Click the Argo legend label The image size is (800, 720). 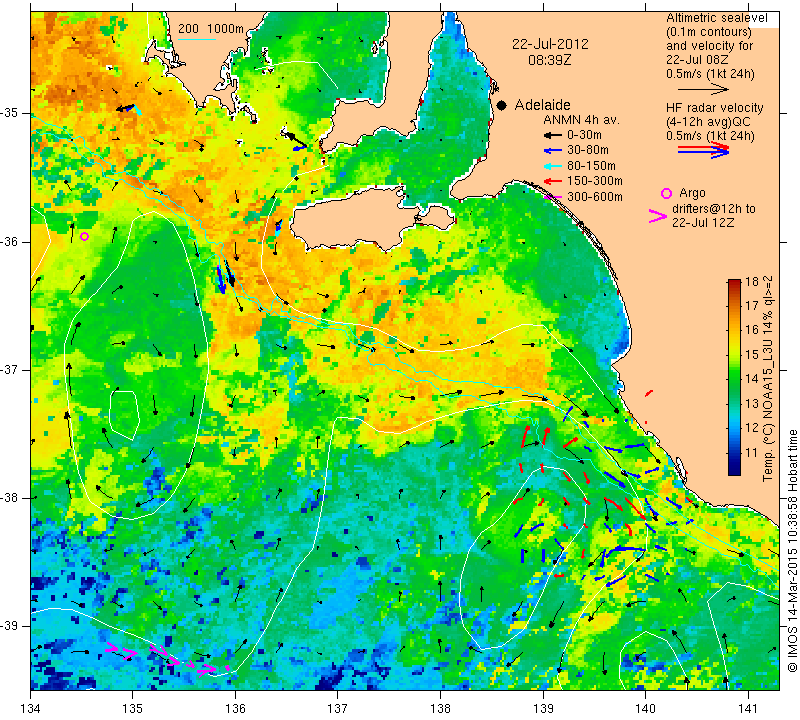click(692, 193)
